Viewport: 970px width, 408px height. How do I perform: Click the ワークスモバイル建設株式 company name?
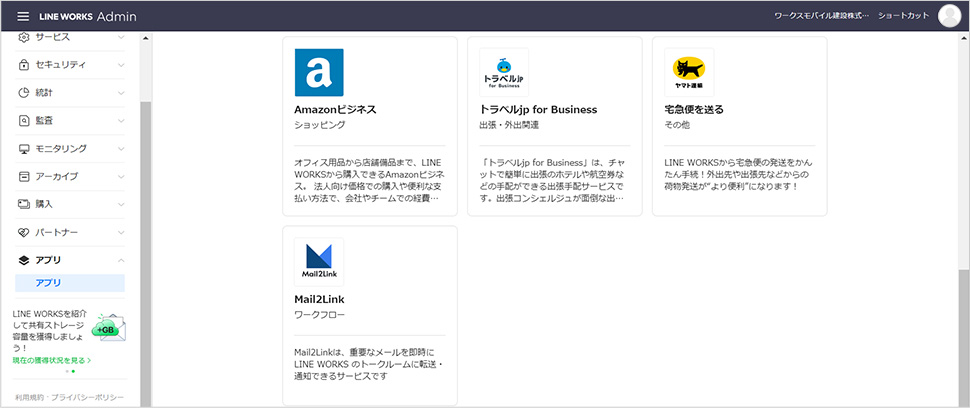pos(822,16)
